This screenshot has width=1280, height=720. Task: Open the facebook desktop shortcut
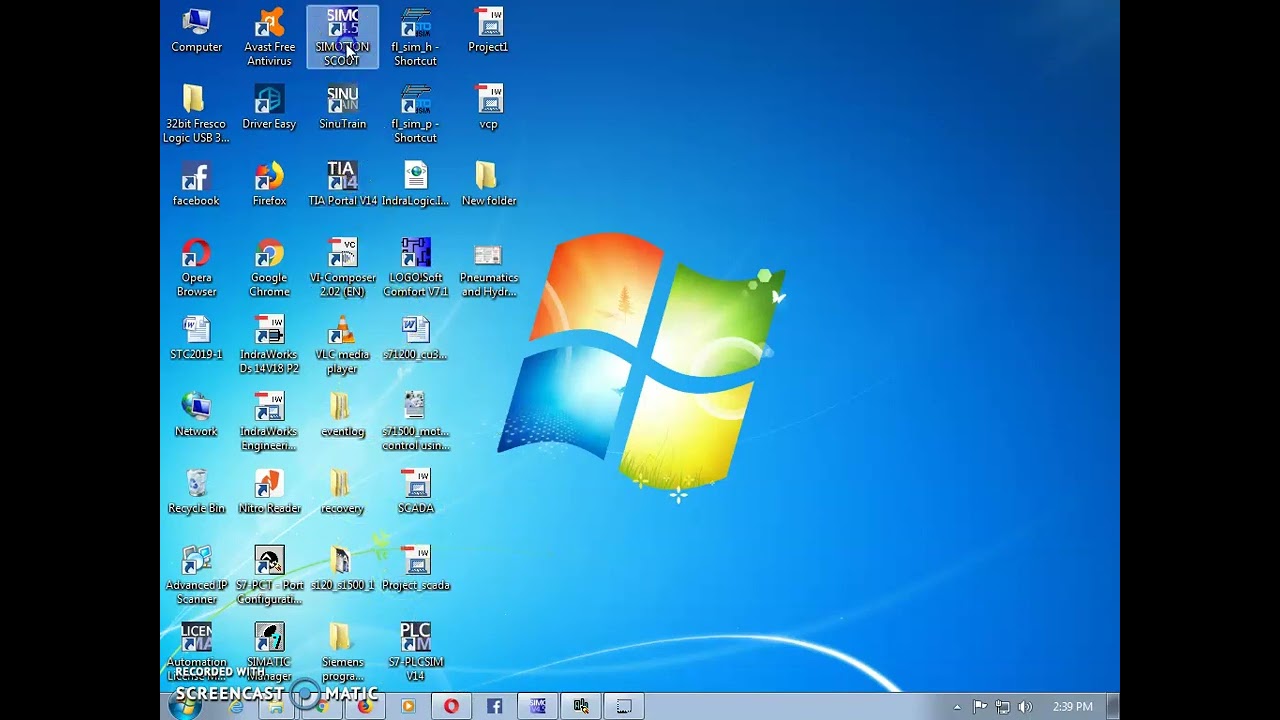(x=196, y=185)
